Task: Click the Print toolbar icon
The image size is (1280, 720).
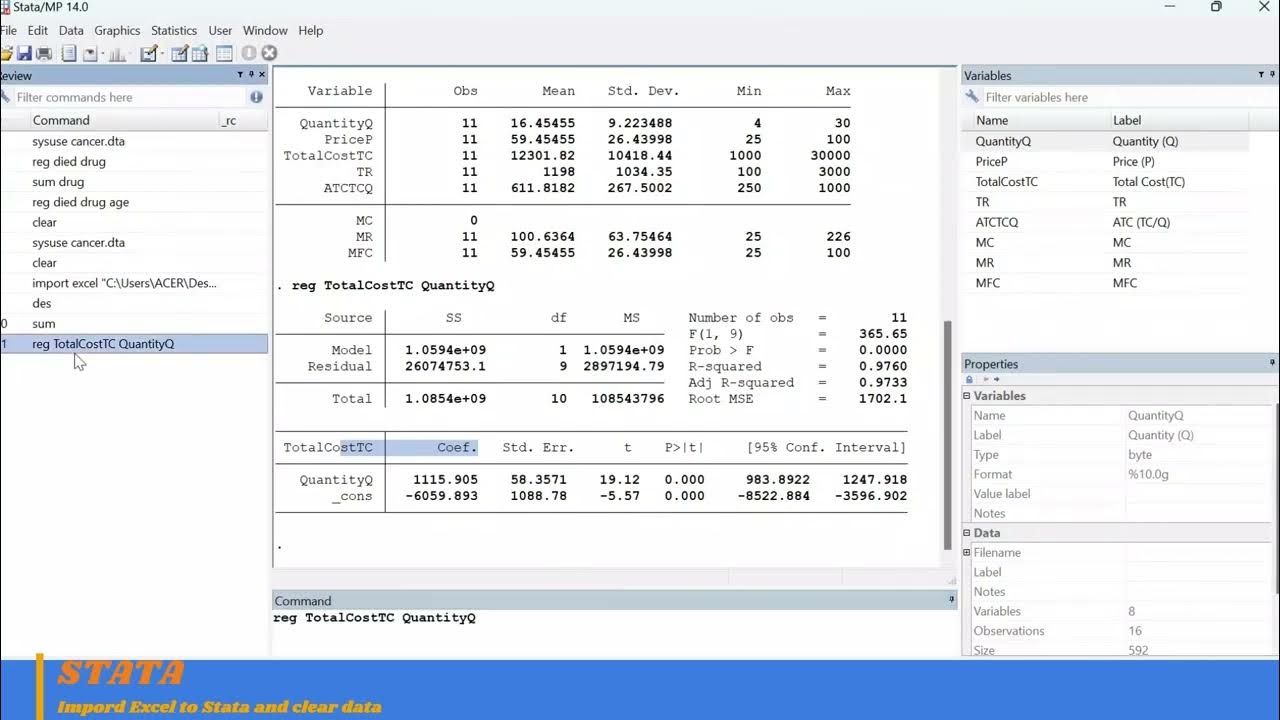Action: pyautogui.click(x=44, y=53)
